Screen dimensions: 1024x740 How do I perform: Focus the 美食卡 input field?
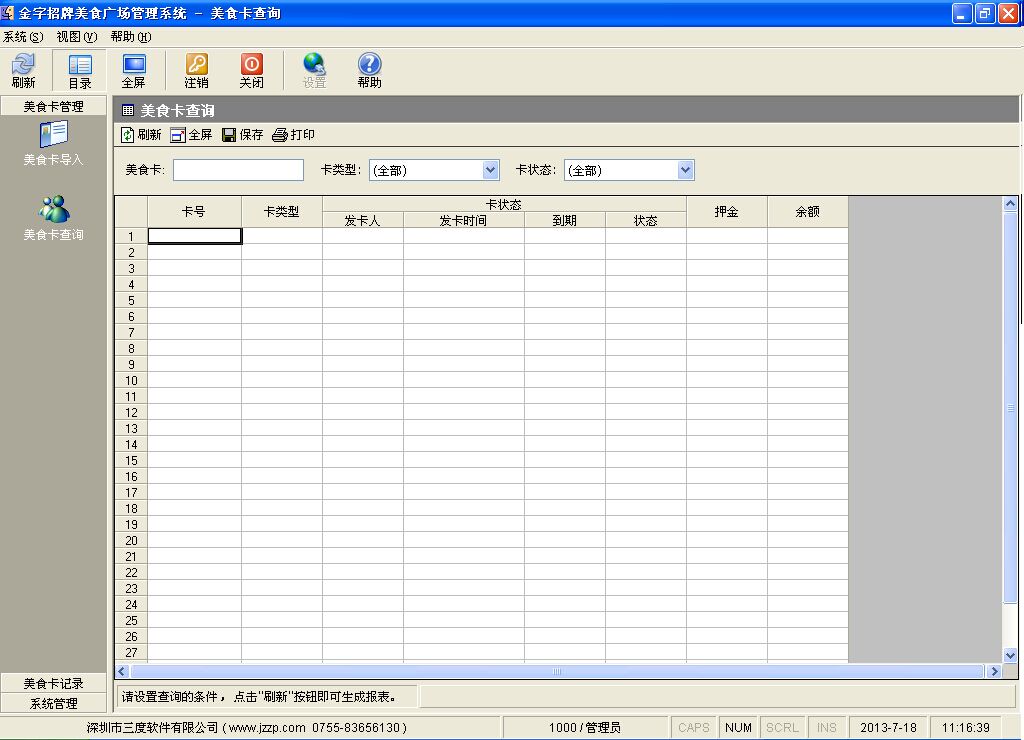point(238,170)
